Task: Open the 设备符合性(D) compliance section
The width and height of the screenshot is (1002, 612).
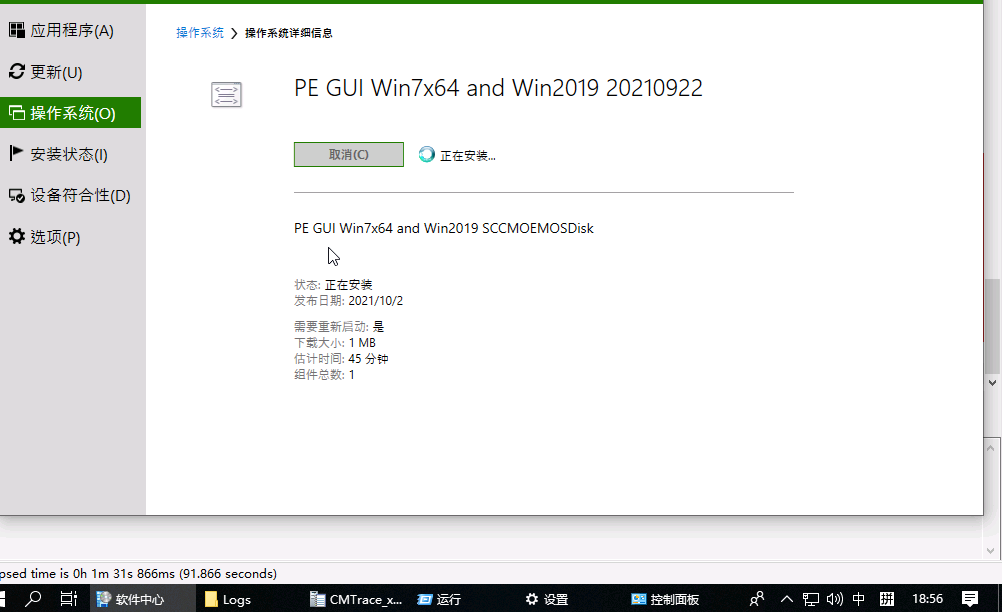Action: (70, 195)
